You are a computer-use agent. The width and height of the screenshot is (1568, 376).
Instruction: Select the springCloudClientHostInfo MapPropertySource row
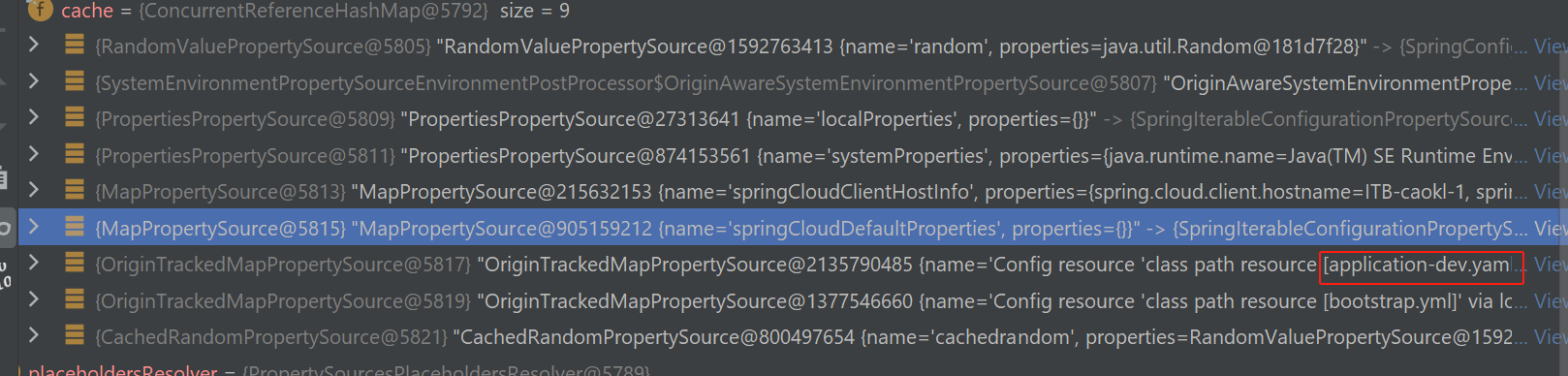click(x=793, y=192)
